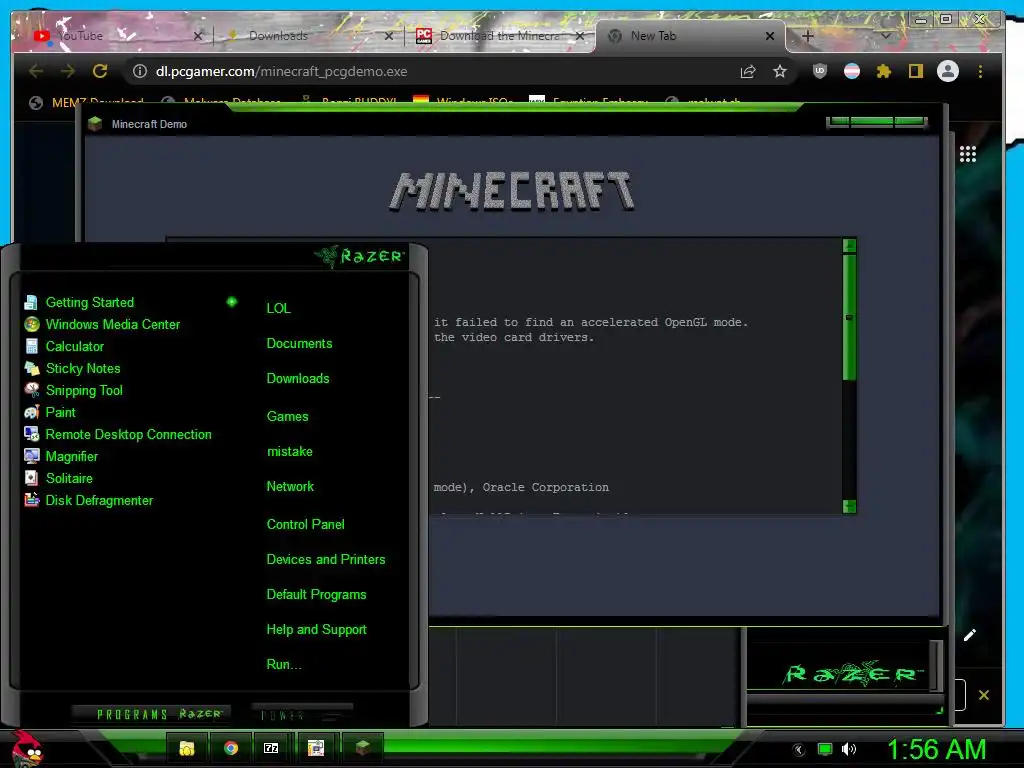Image resolution: width=1024 pixels, height=768 pixels.
Task: Open the volume tray icon
Action: click(848, 750)
